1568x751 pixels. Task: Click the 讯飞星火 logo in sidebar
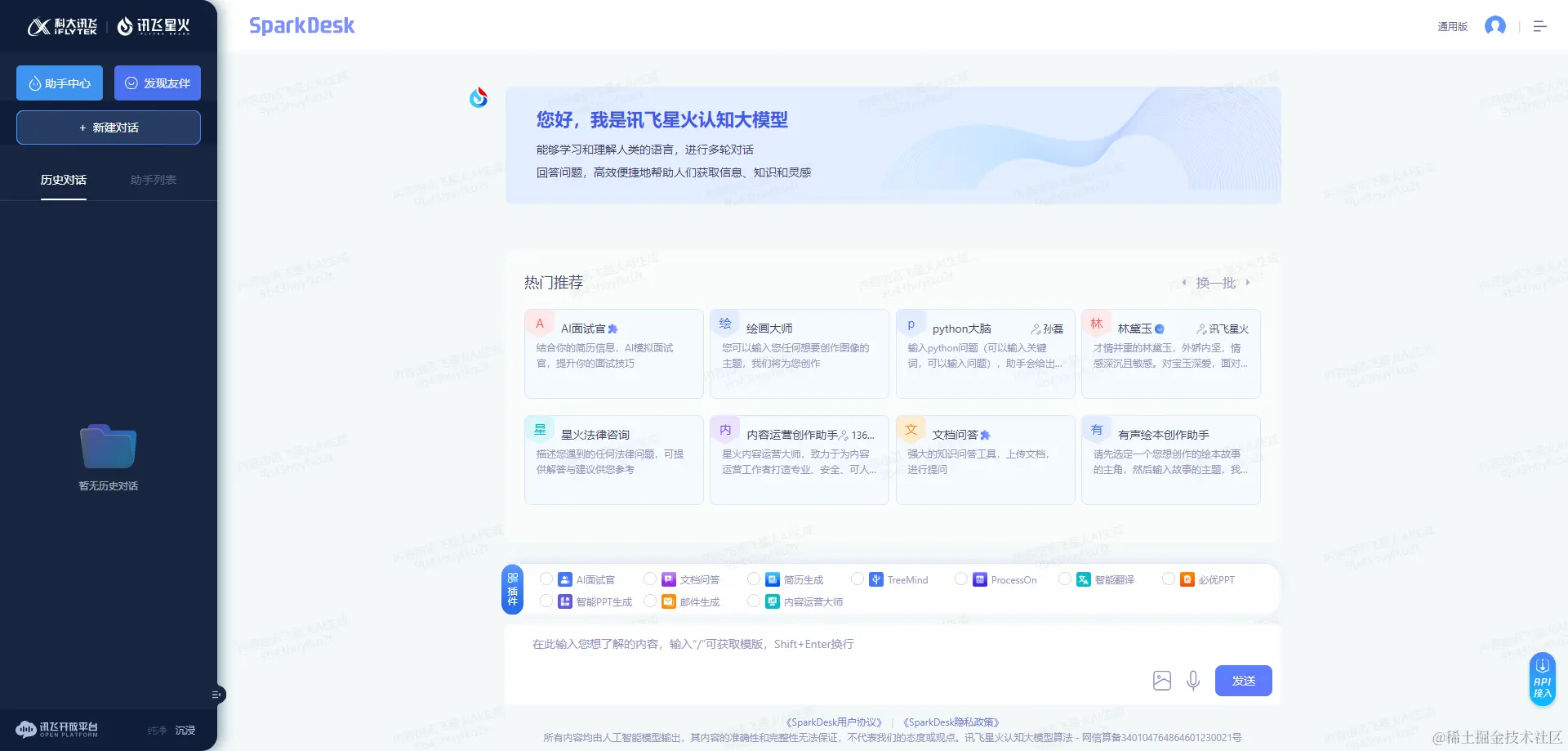click(154, 27)
